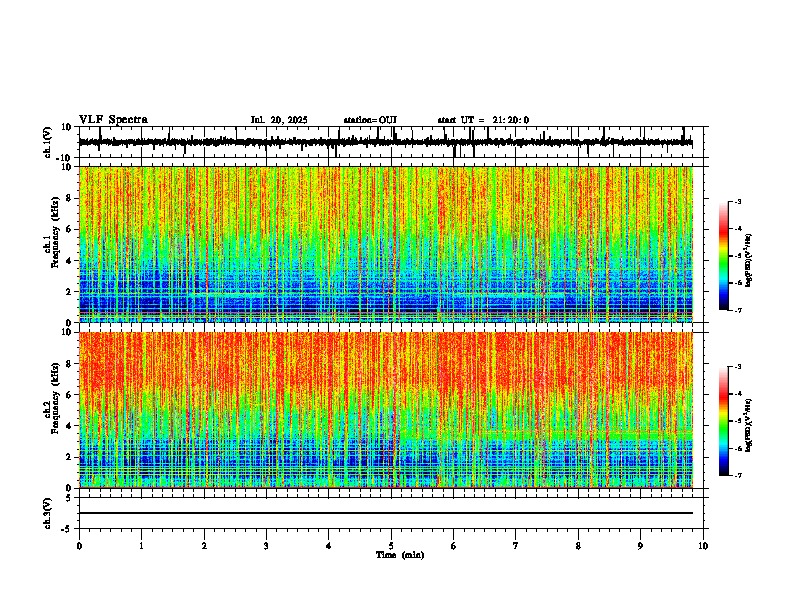
Task: Click the flat ch.3 voltage trace line
Action: pyautogui.click(x=386, y=513)
